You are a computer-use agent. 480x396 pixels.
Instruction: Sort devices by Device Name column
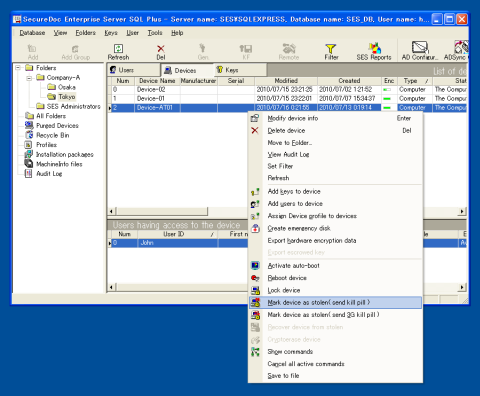click(157, 81)
